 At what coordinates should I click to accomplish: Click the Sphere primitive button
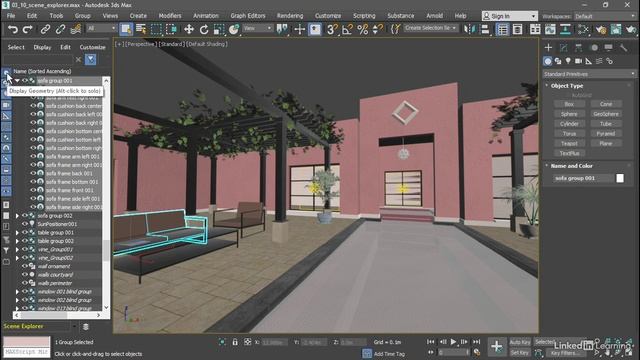click(569, 114)
